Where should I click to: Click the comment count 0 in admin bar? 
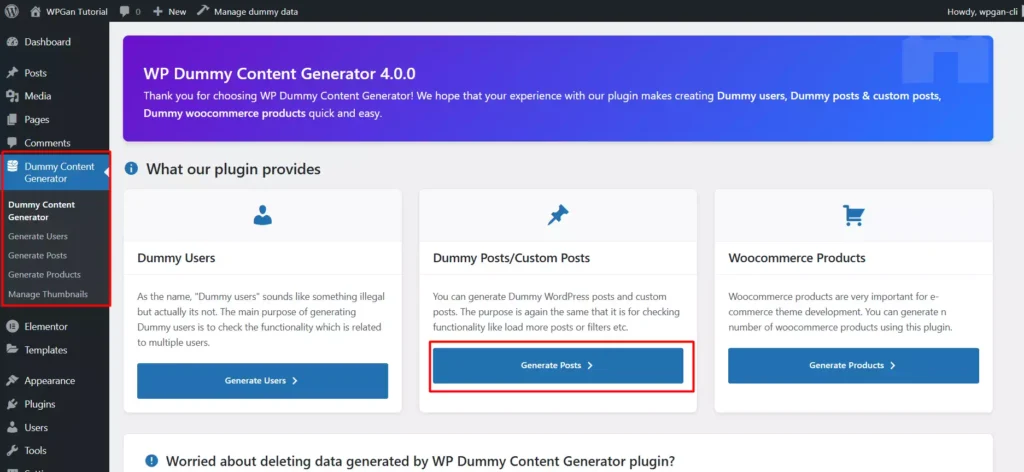coord(138,12)
